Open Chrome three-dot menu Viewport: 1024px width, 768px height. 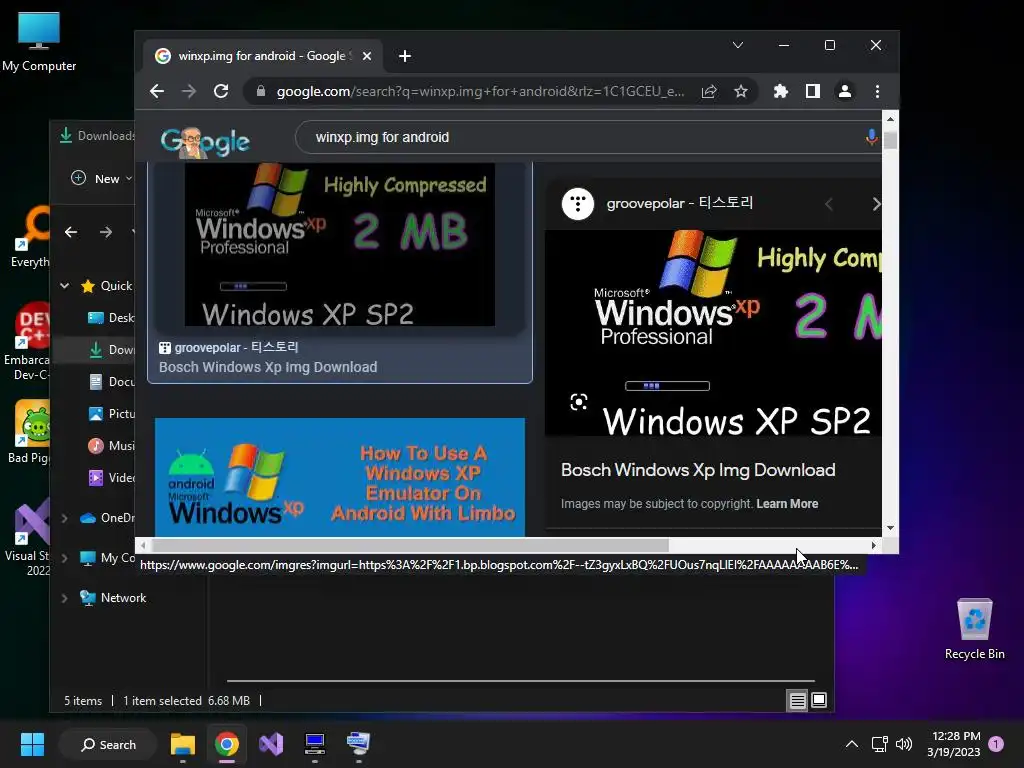tap(877, 91)
